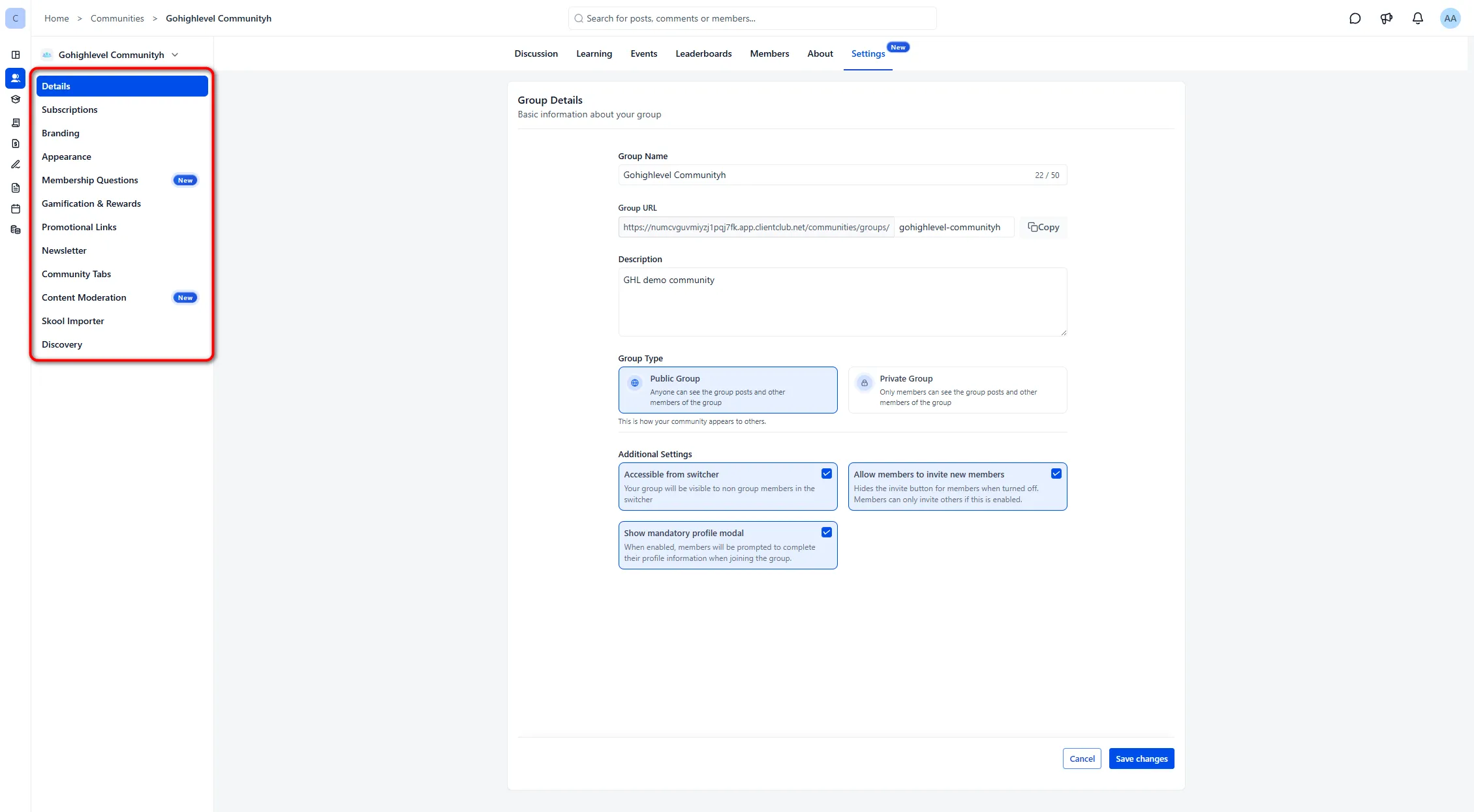This screenshot has height=812, width=1474.
Task: Copy the group URL
Action: click(1043, 227)
